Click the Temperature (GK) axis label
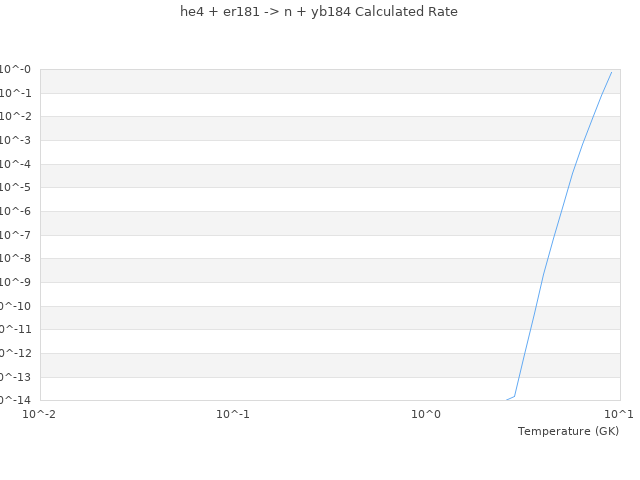The image size is (640, 480). point(568,431)
